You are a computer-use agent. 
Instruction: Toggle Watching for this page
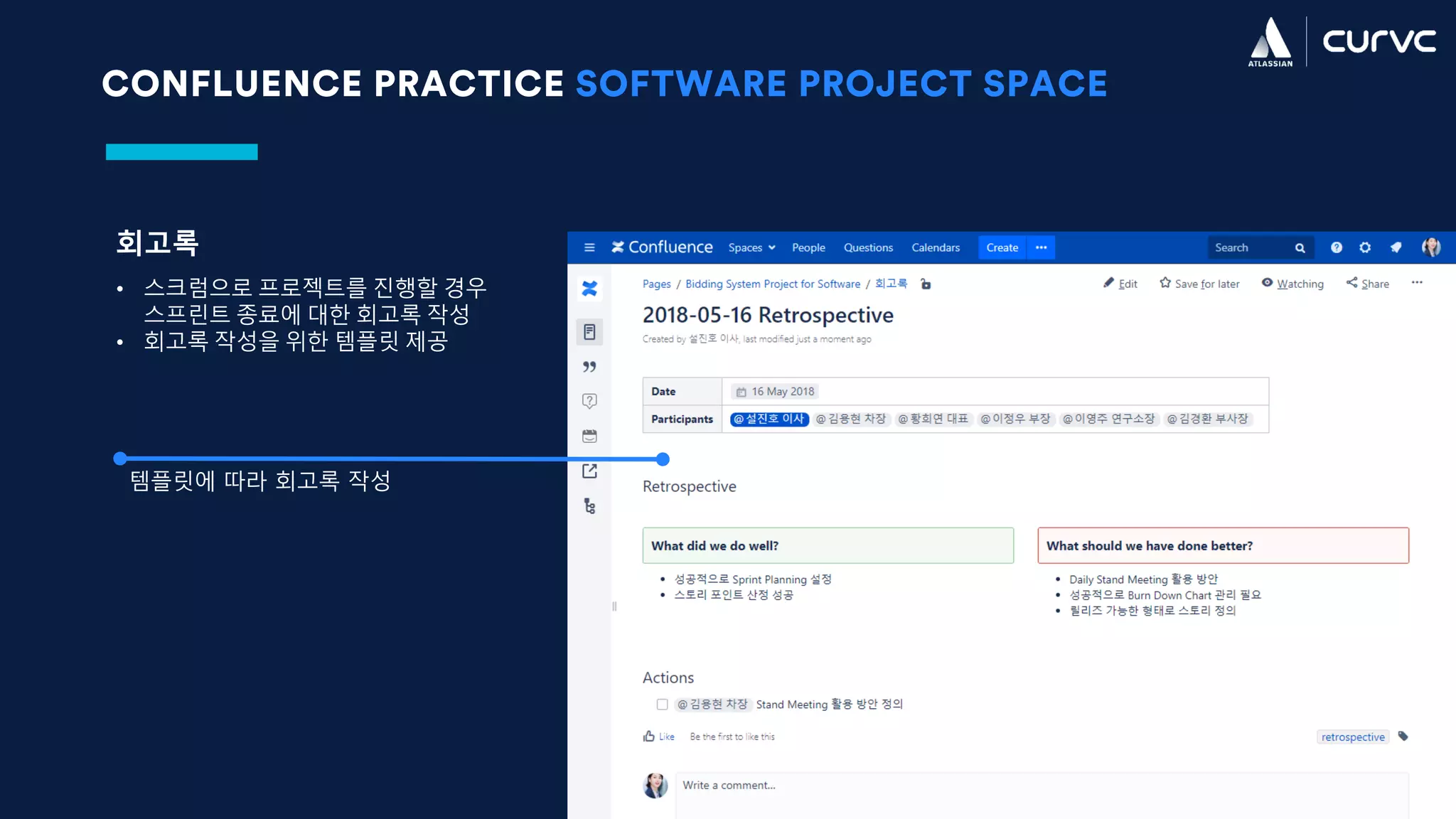(1292, 284)
